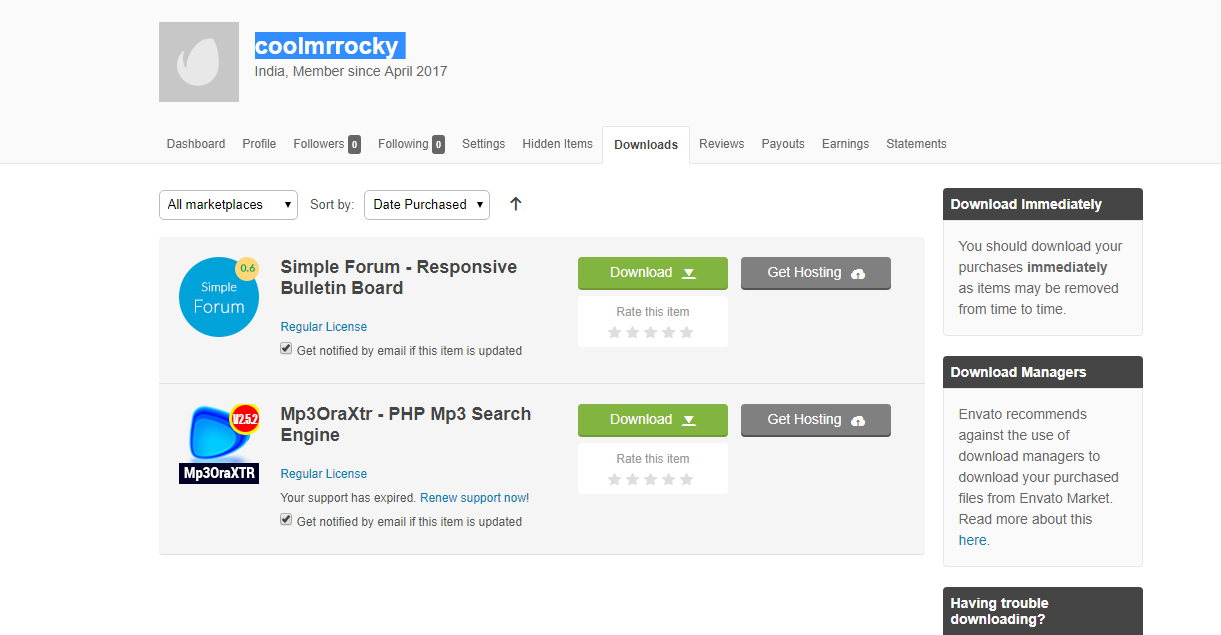Click the coolmrrocky profile avatar image

pos(199,62)
